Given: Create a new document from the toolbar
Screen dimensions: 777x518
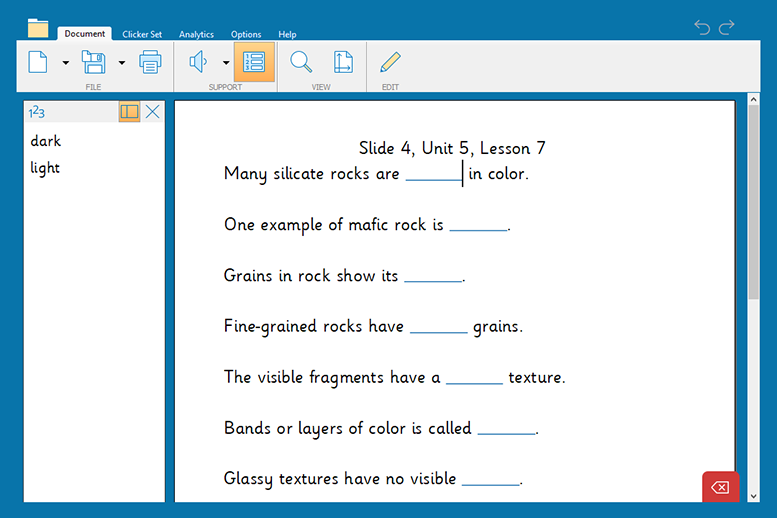Looking at the screenshot, I should coord(38,62).
